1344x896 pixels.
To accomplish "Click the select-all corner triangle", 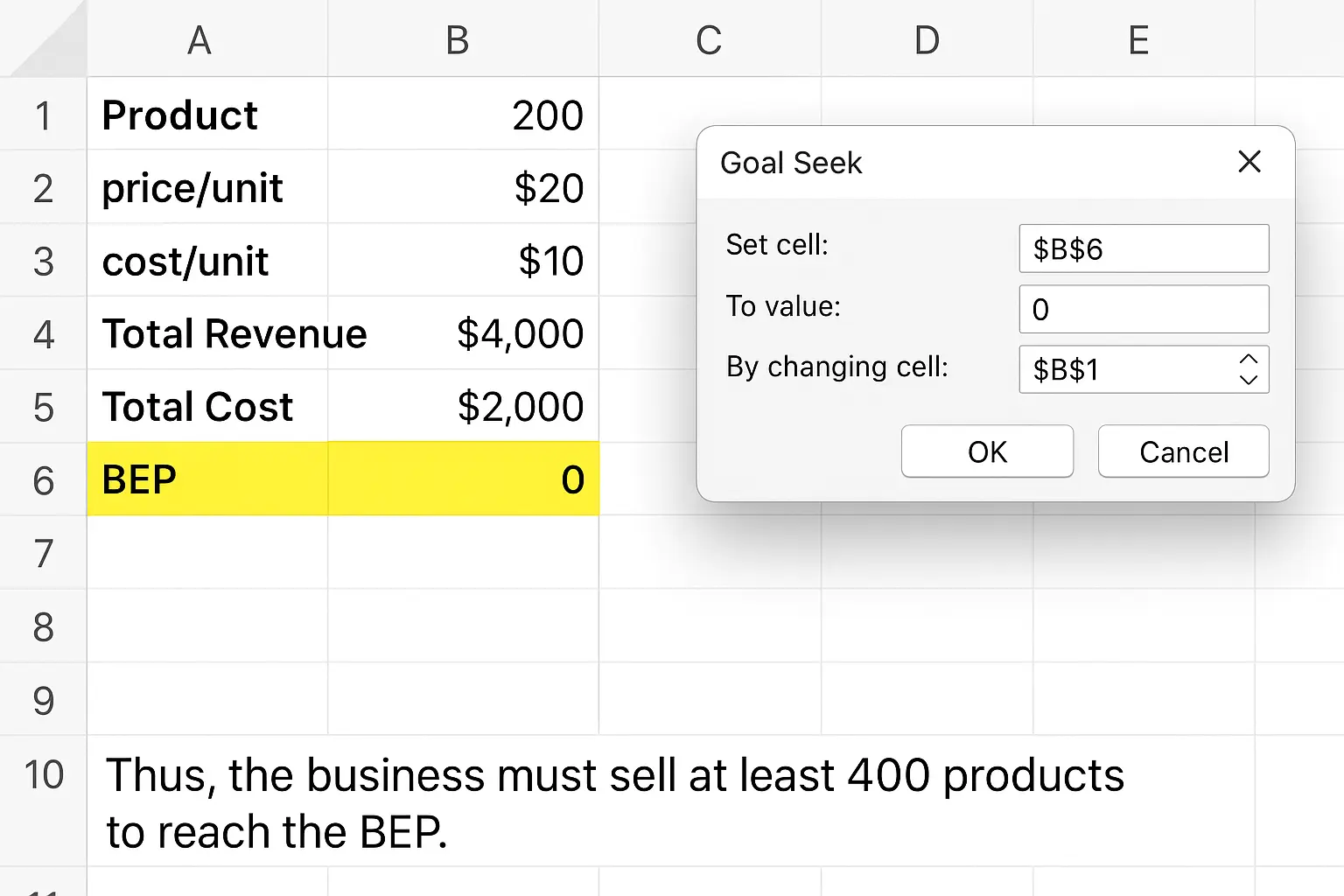I will (x=48, y=44).
